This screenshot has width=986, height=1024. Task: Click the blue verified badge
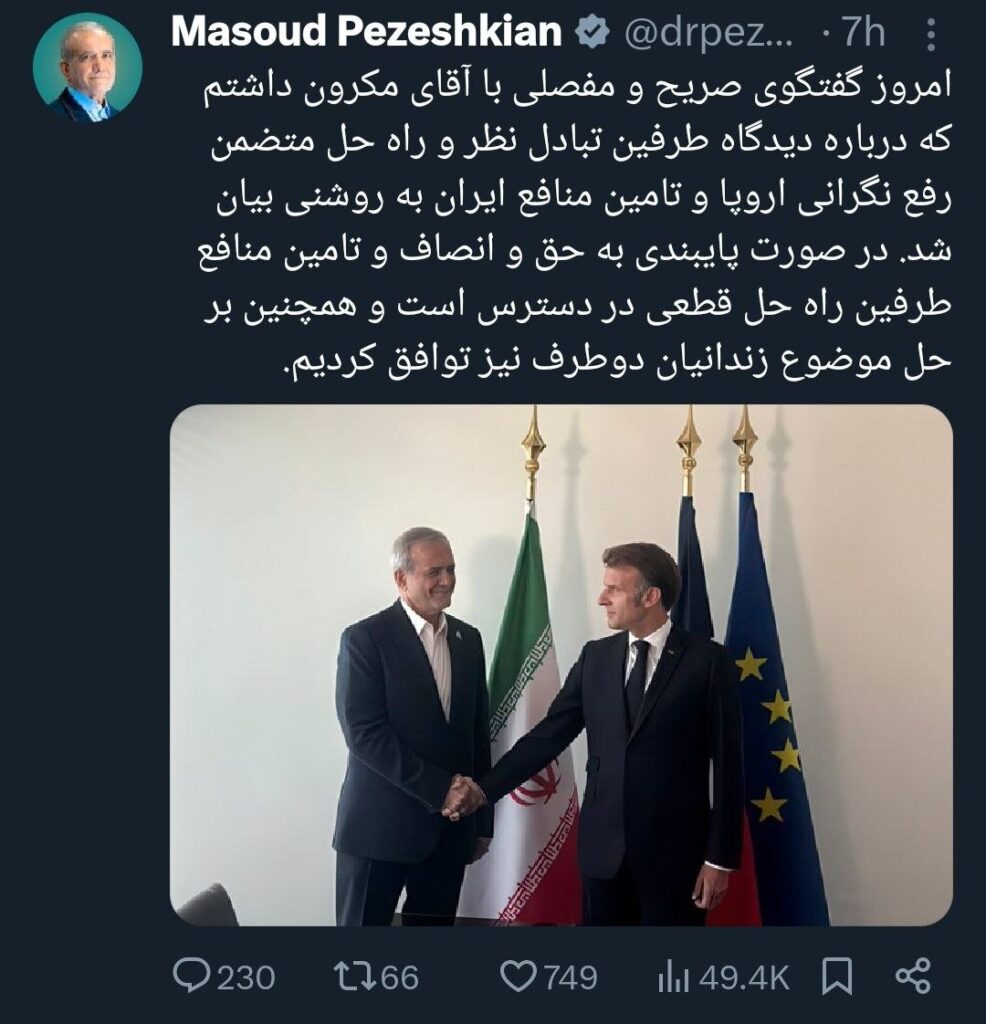(x=593, y=34)
